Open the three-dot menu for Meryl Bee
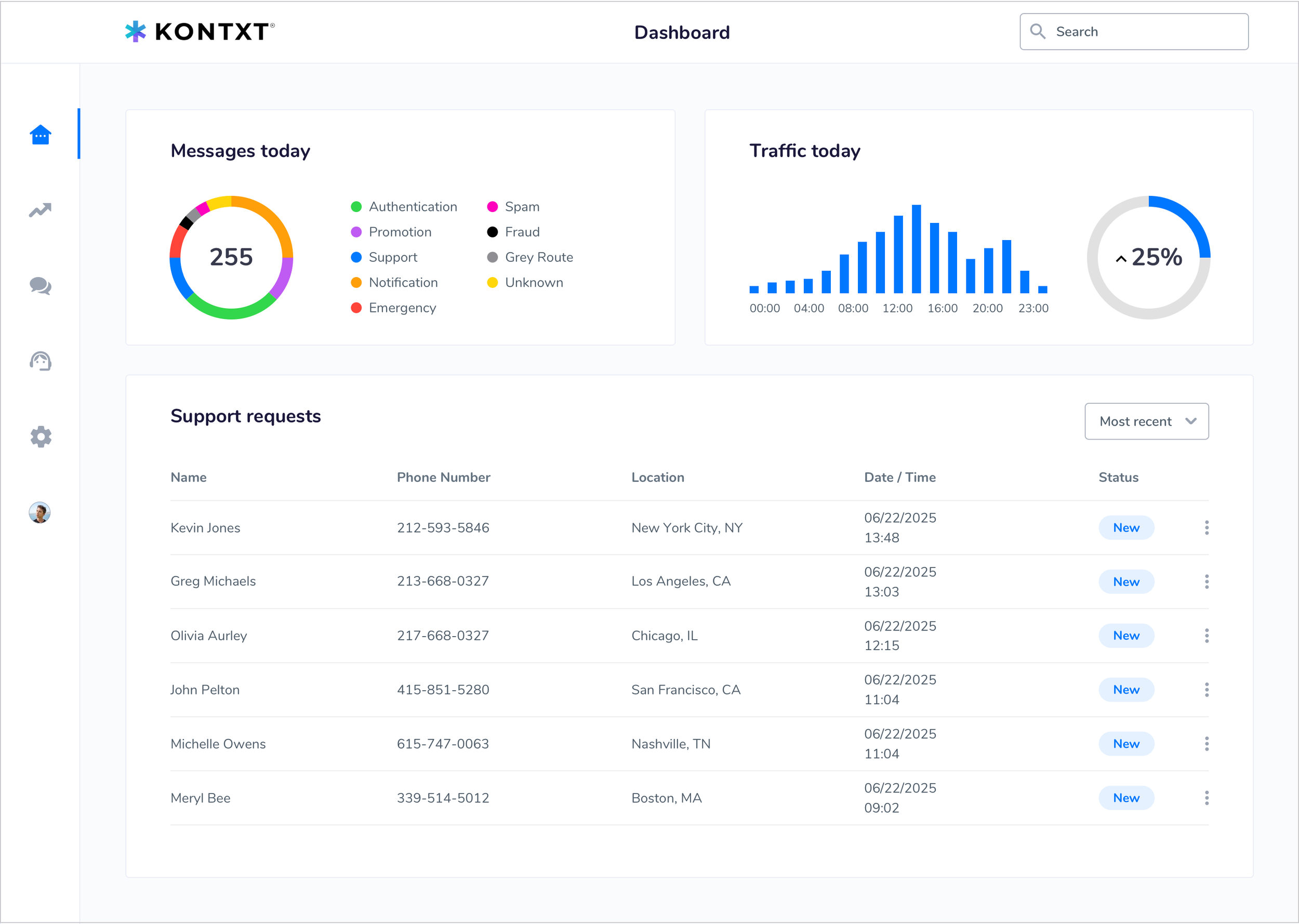Screen dimensions: 1299x924 point(1207,798)
